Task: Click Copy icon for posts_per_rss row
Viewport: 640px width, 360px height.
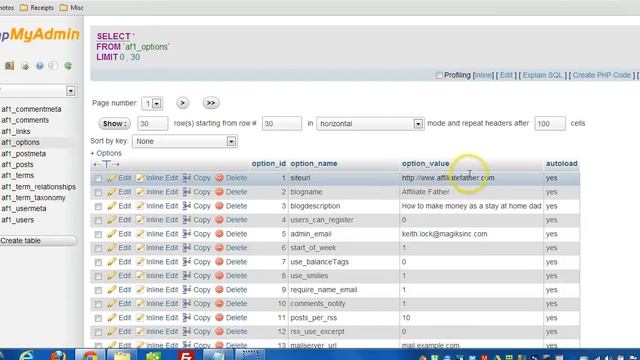Action: (187, 318)
